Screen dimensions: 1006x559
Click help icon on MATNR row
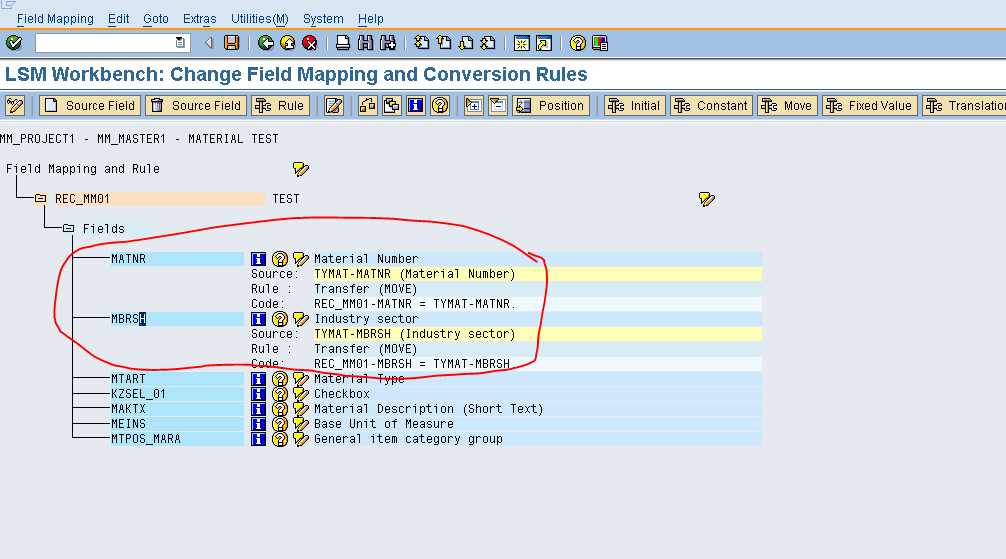280,259
